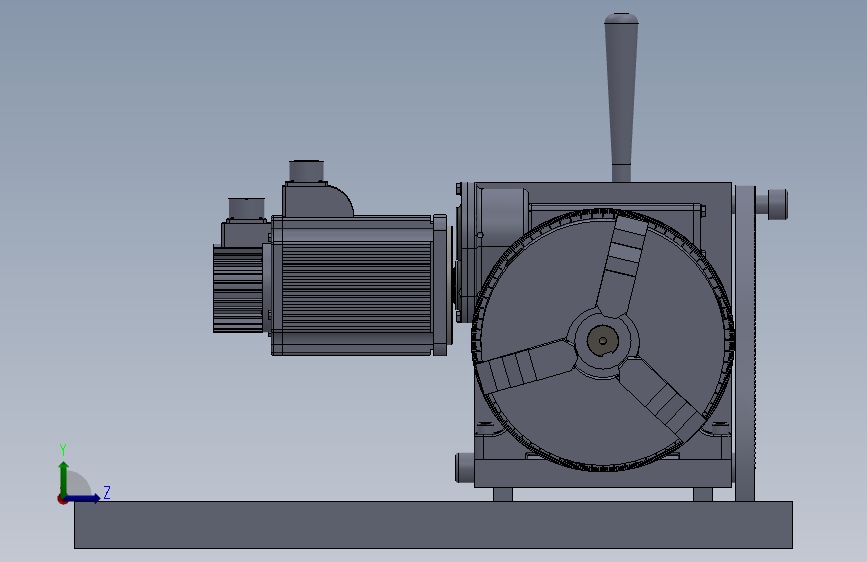Click the blue Z axis arrow of the triad
The width and height of the screenshot is (867, 562).
83,498
